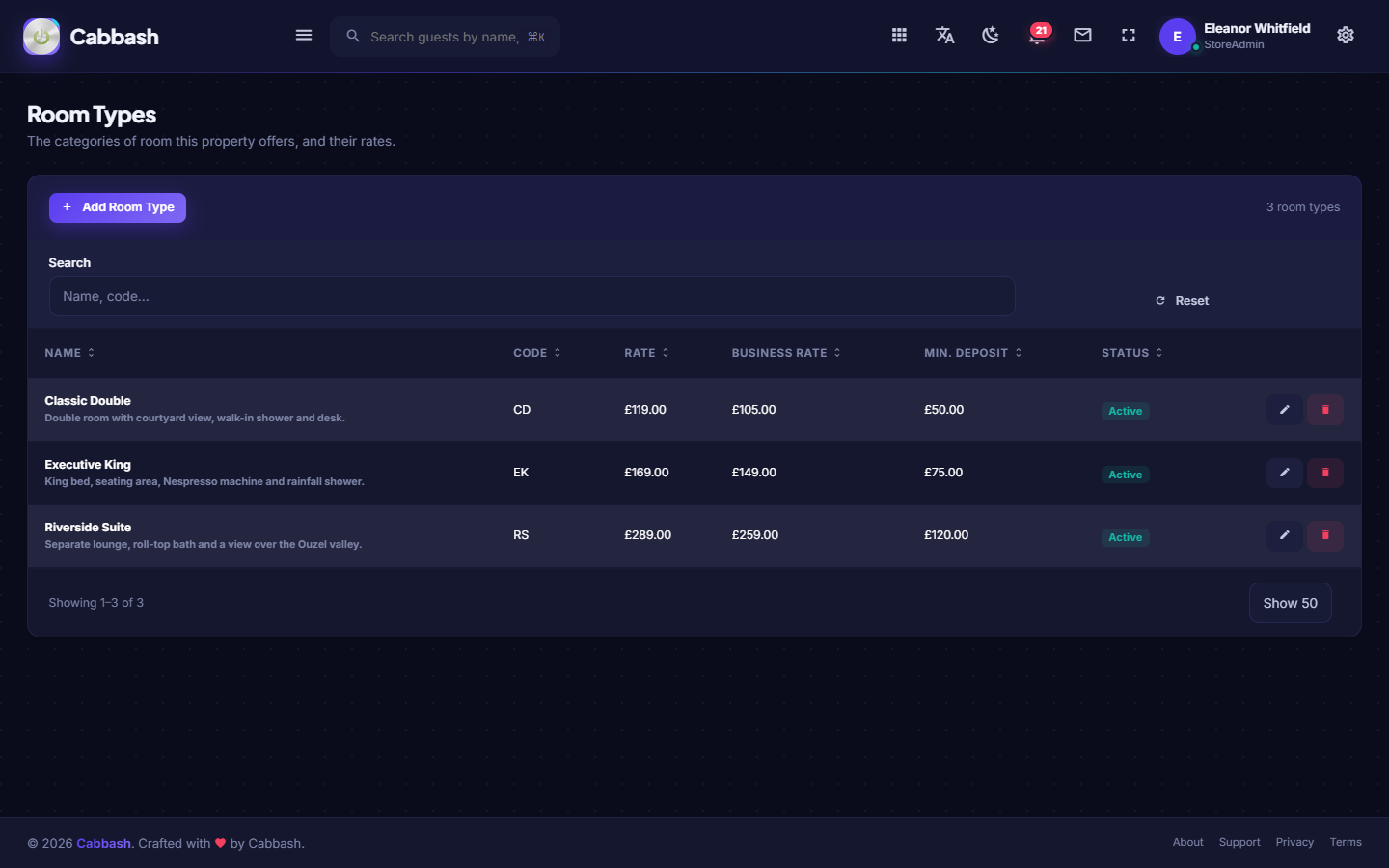
Task: Open notifications bell with 21 badge
Action: click(1037, 36)
